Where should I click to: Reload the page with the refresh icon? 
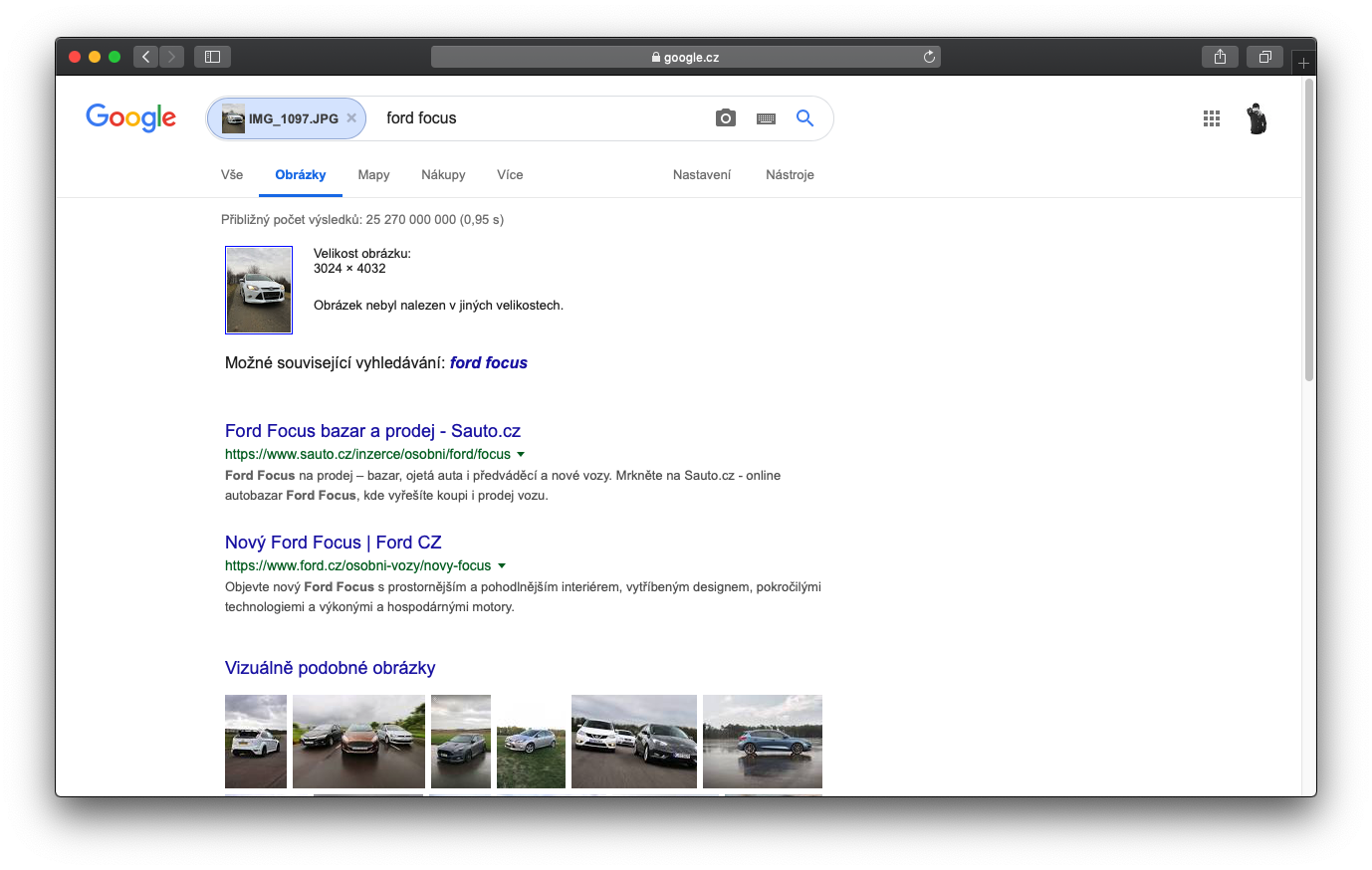pos(929,57)
